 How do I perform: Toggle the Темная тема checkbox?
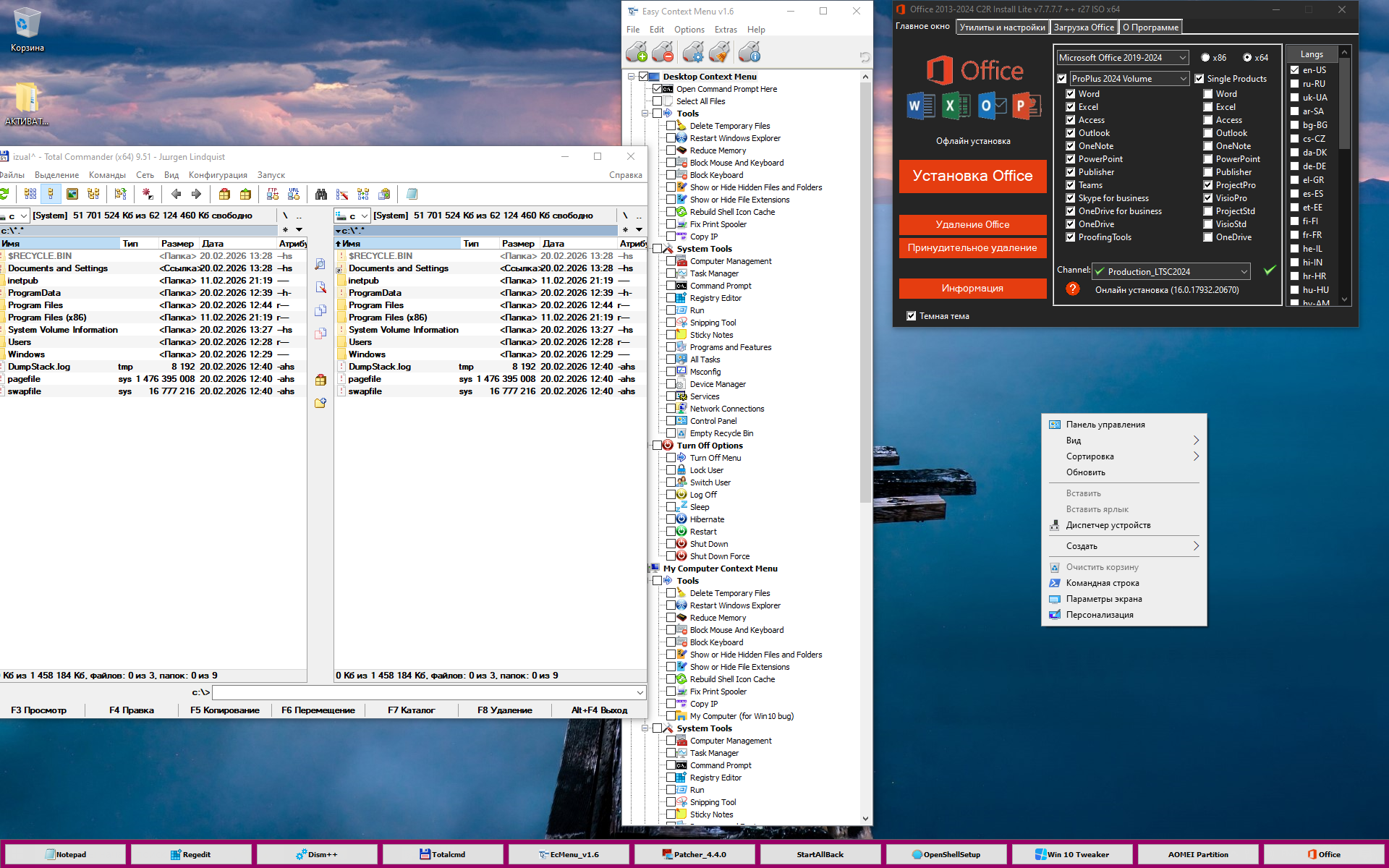click(x=912, y=316)
